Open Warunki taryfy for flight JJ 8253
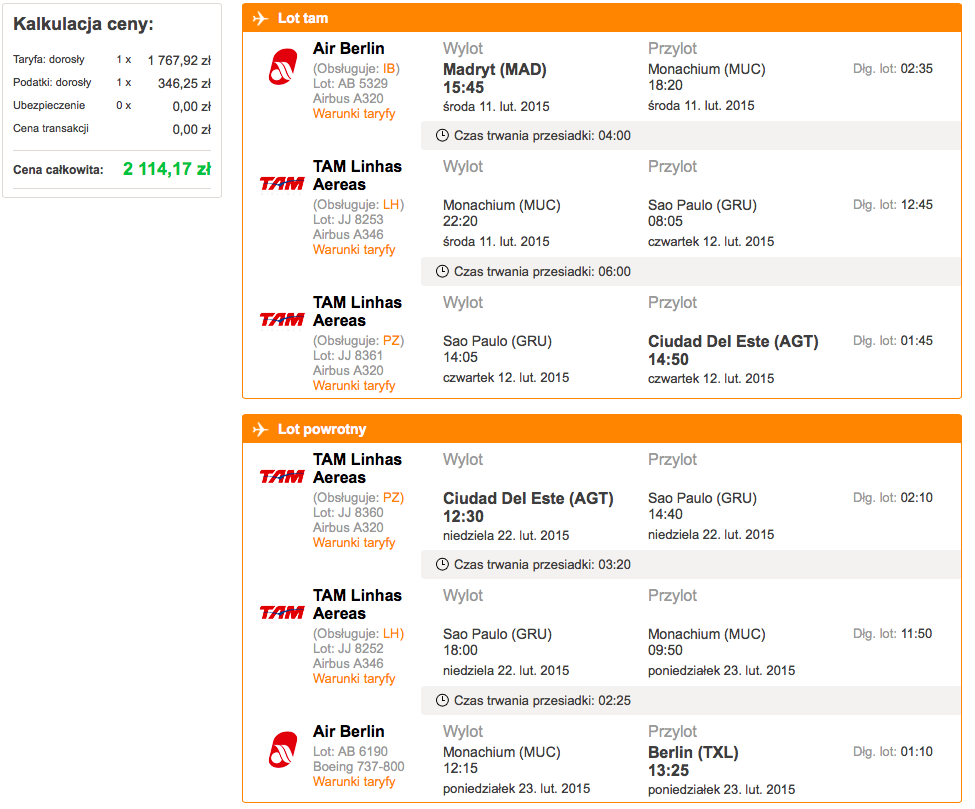The width and height of the screenshot is (975, 809). [x=354, y=250]
